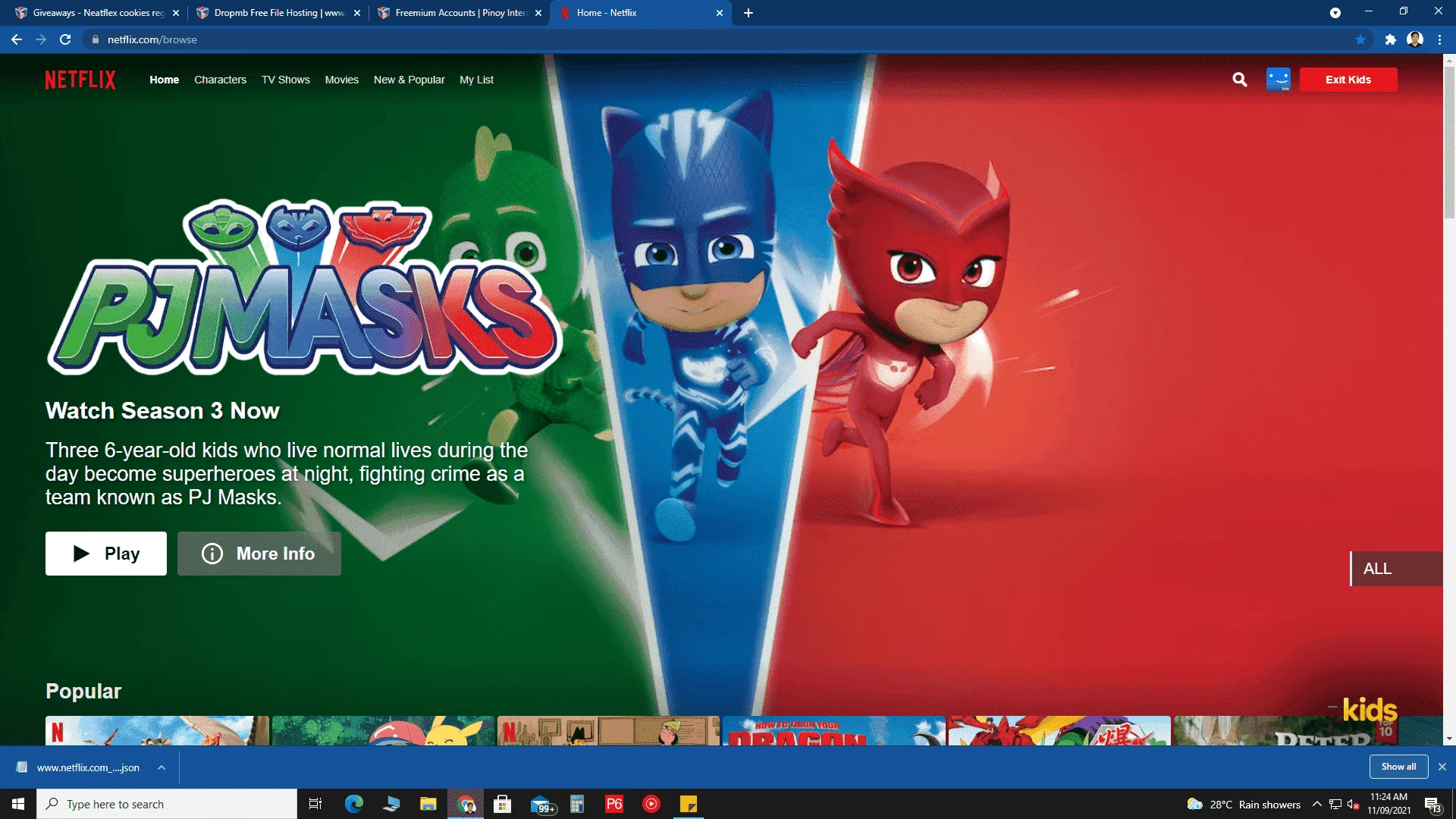The width and height of the screenshot is (1456, 819).
Task: Bookmark this page with the star icon
Action: (x=1360, y=39)
